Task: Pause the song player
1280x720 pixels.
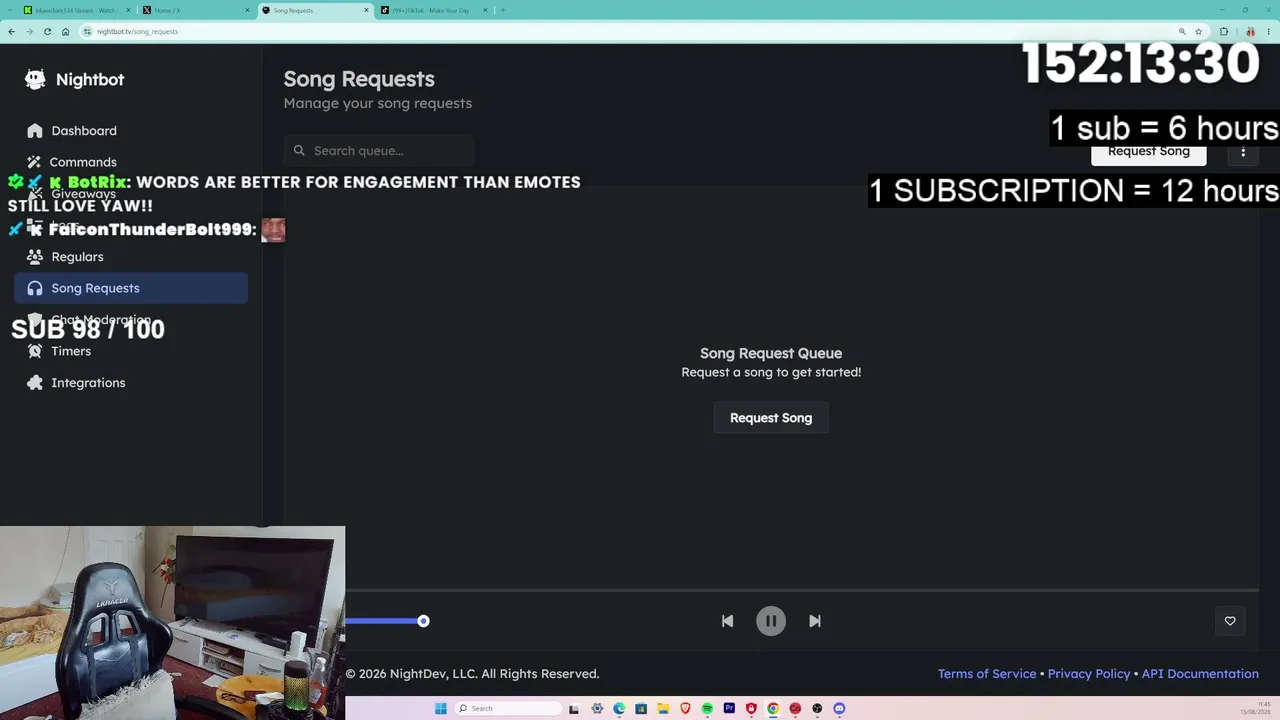Action: [771, 621]
